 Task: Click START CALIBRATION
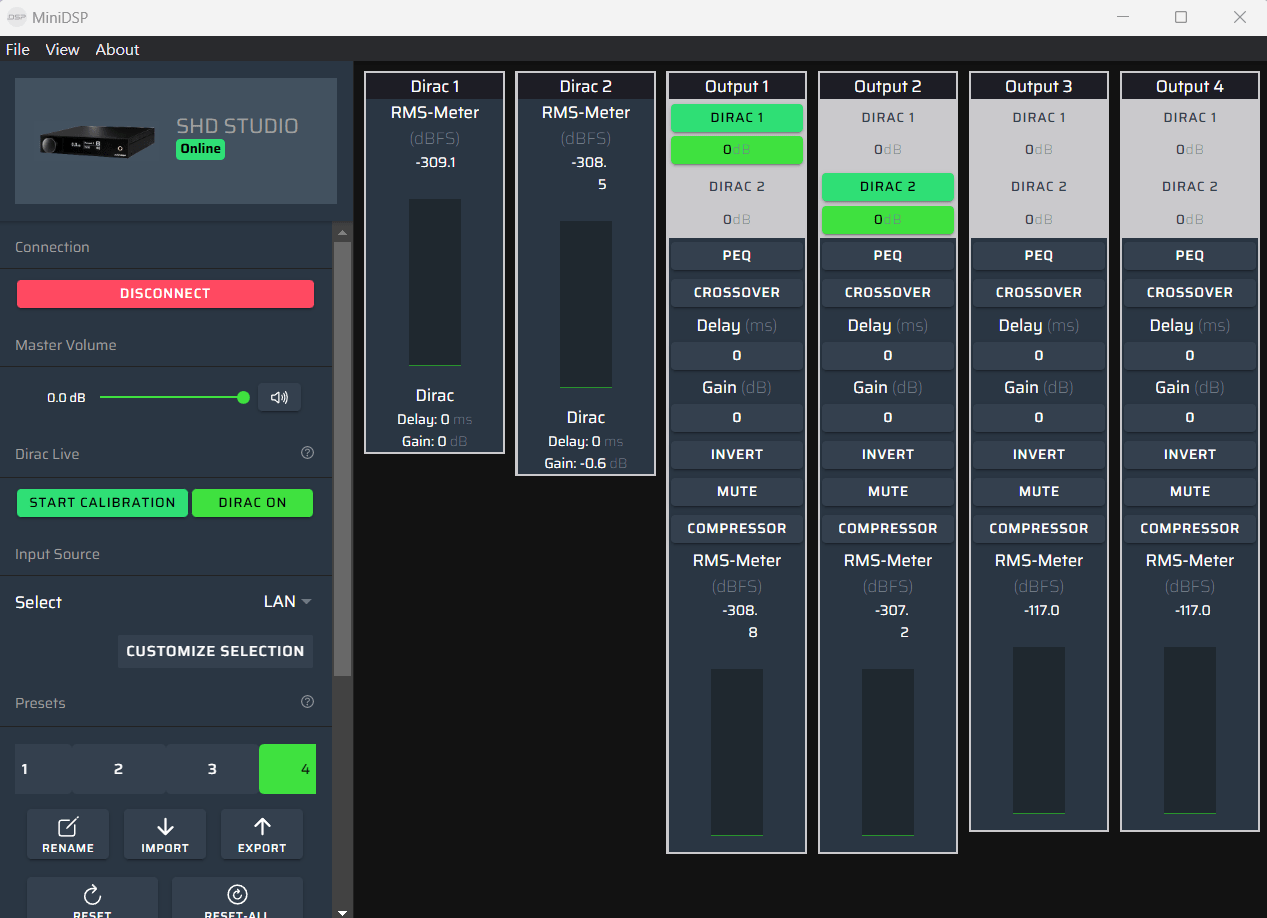[x=102, y=503]
